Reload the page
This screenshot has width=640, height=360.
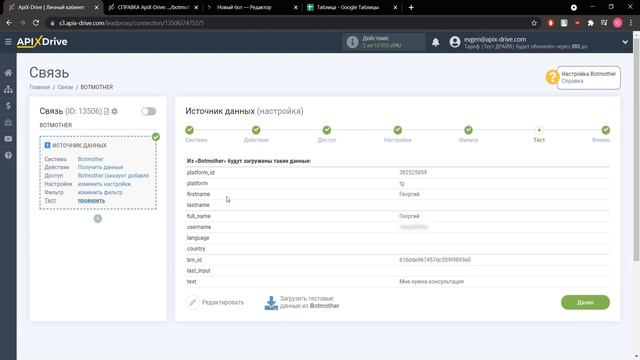tap(36, 23)
